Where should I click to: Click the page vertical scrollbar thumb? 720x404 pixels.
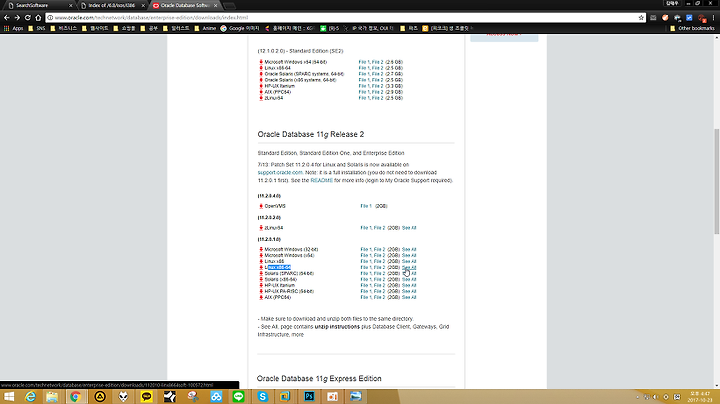716,182
